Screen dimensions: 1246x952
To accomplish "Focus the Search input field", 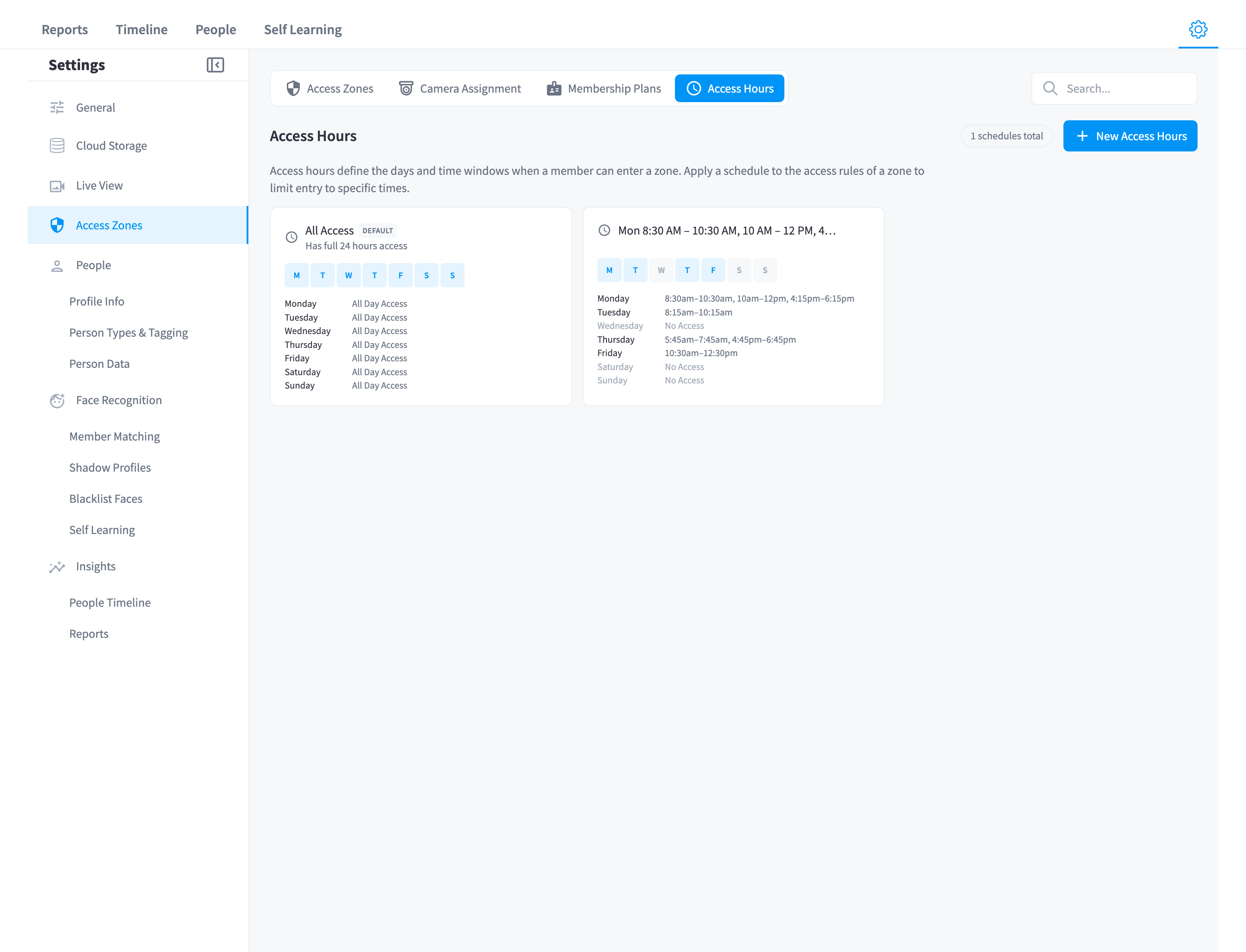I will (x=1114, y=88).
